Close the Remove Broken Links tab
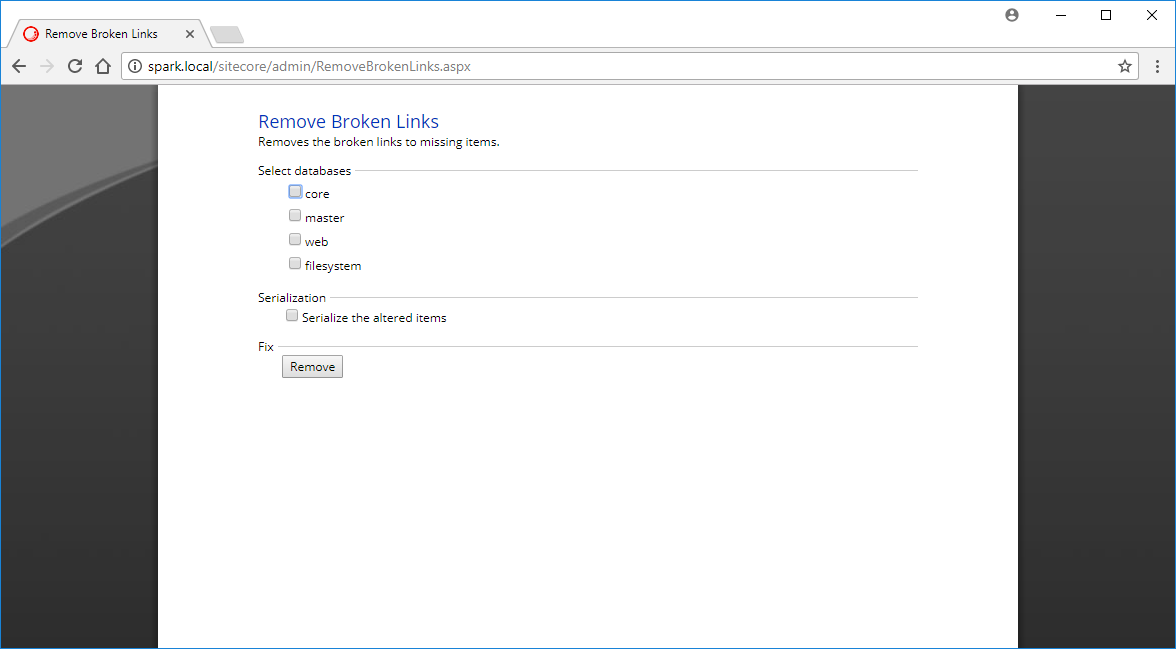The height and width of the screenshot is (649, 1176). 190,34
